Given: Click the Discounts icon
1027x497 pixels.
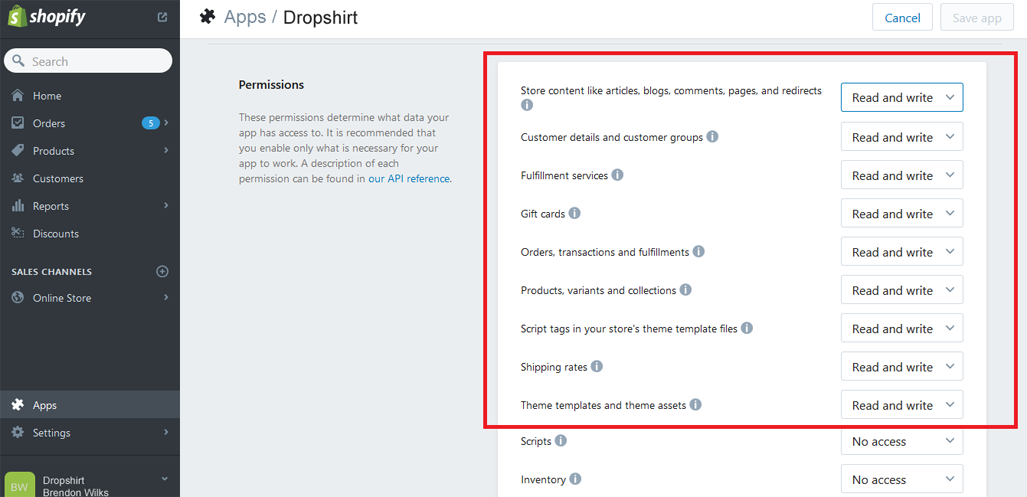Looking at the screenshot, I should (x=18, y=233).
